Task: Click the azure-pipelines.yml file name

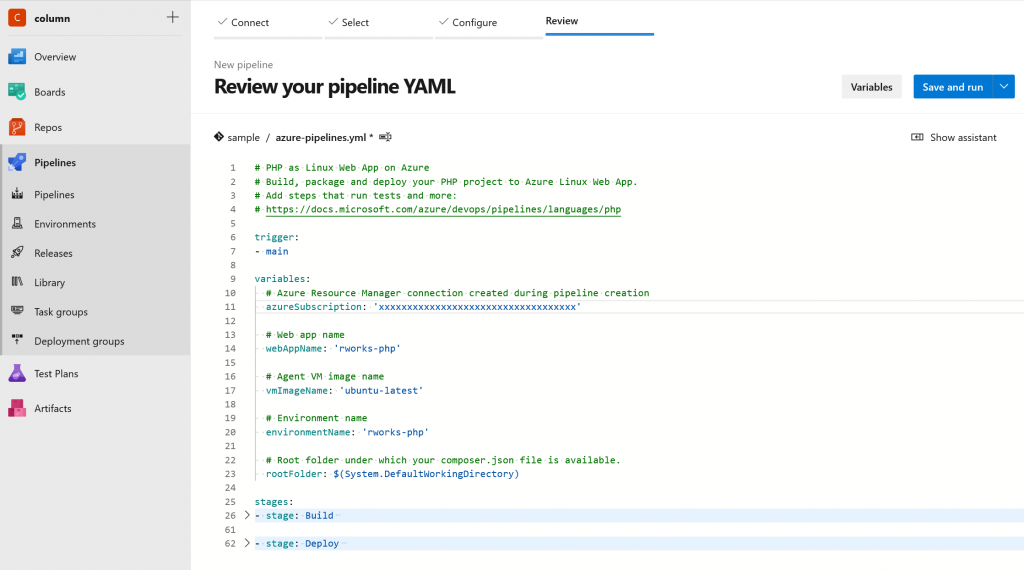Action: point(321,137)
